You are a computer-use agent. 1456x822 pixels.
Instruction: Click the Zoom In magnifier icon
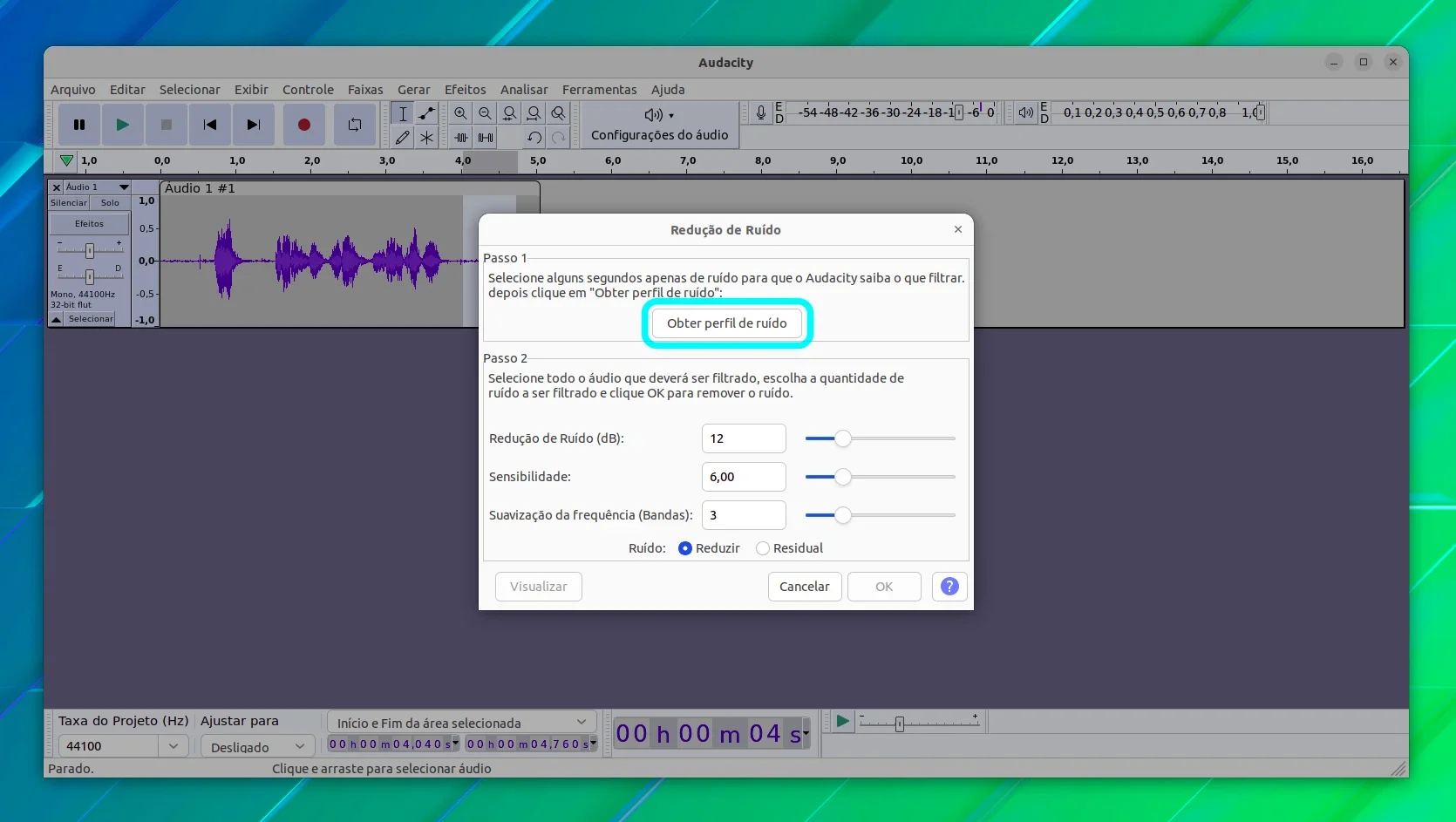click(x=460, y=113)
